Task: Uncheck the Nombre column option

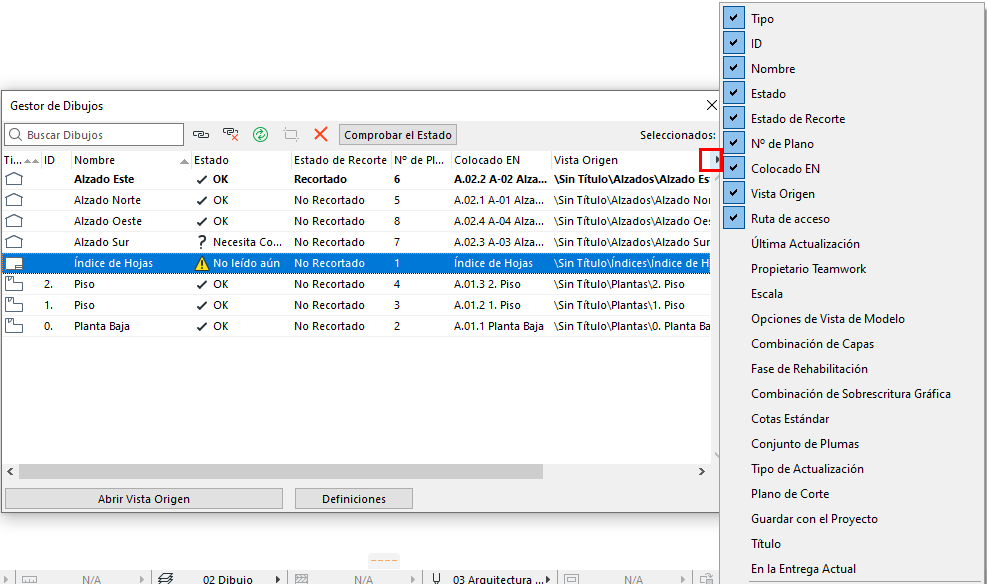Action: click(734, 67)
